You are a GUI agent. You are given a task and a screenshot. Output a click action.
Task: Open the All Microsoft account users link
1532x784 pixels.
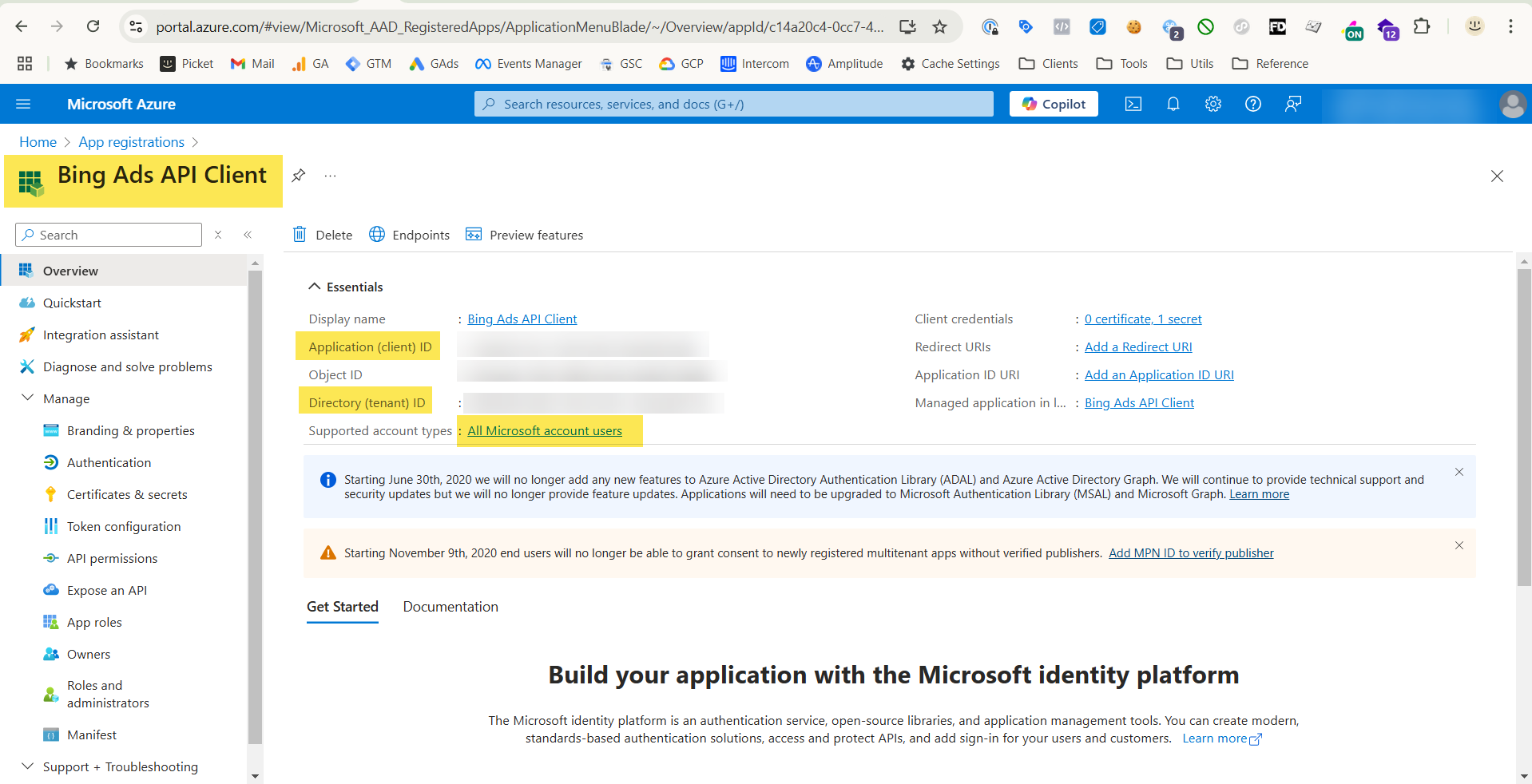pos(545,430)
